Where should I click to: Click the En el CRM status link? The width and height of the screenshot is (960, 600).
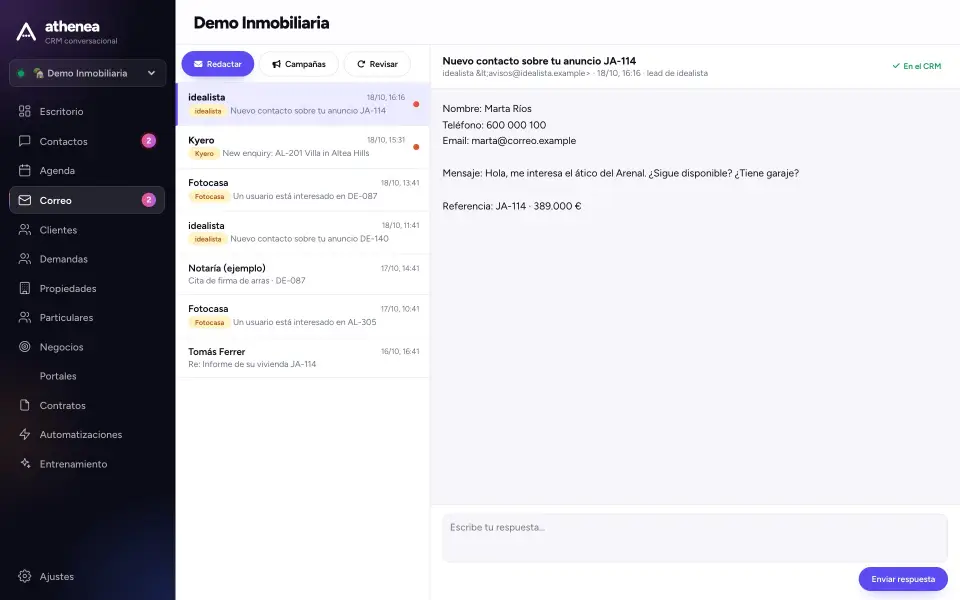917,66
